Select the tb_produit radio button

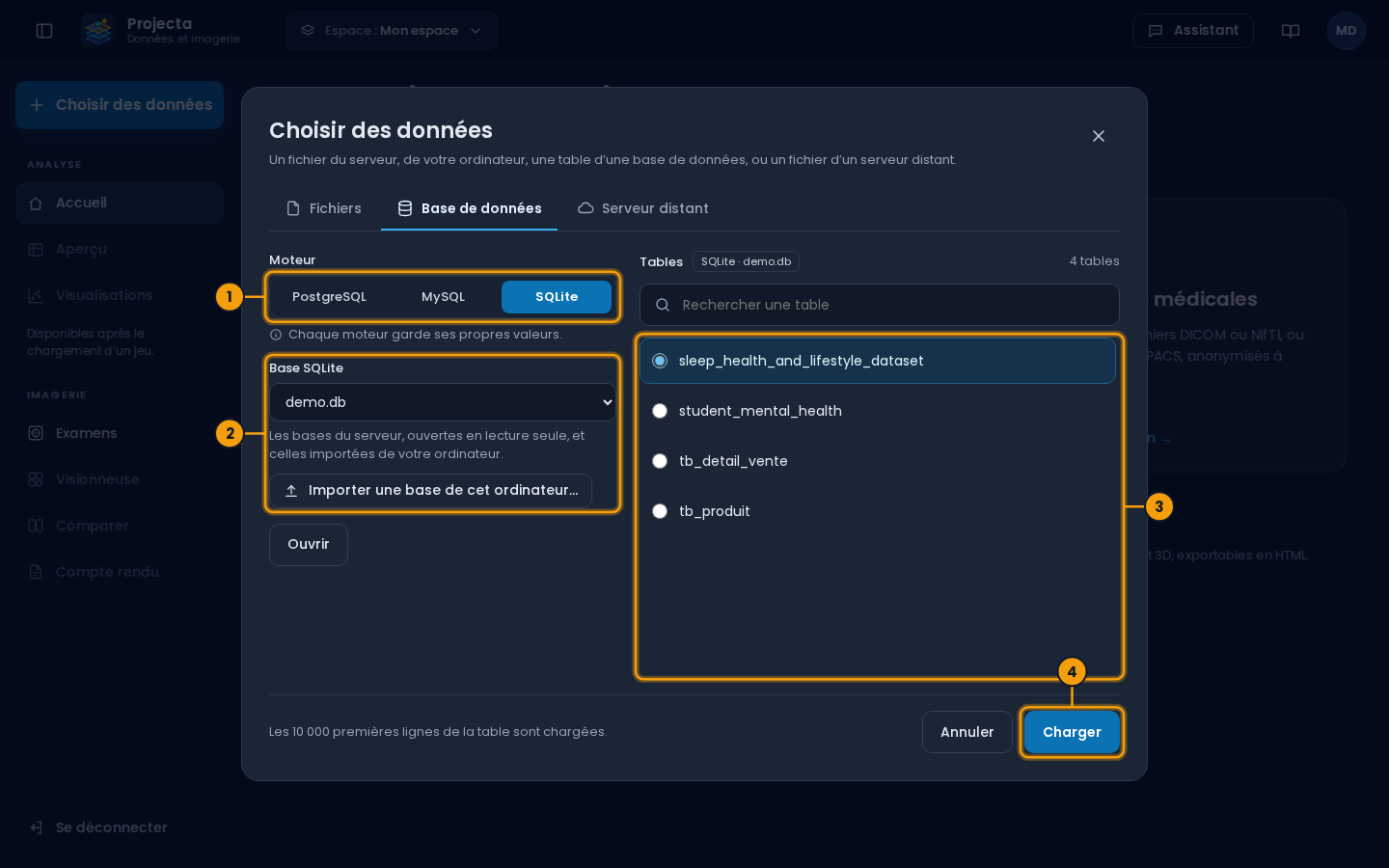pos(660,511)
